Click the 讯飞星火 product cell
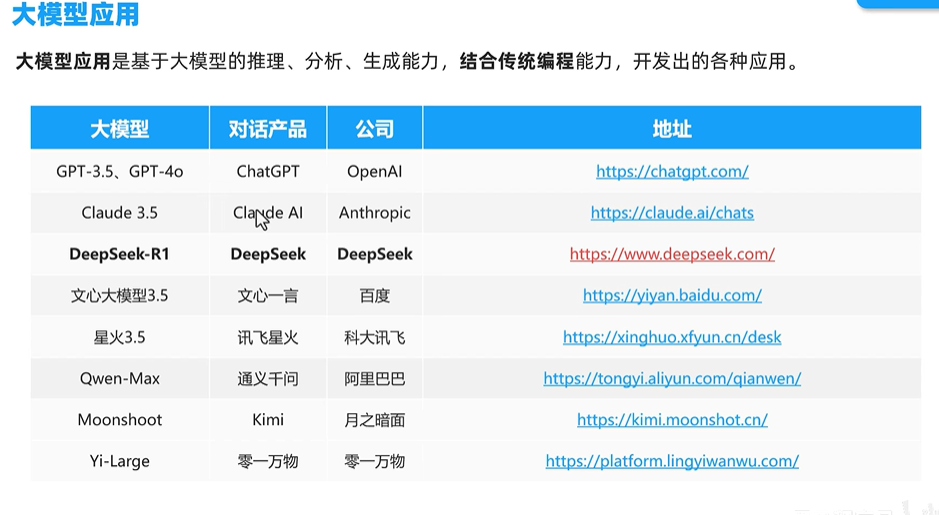Viewport: 939px width, 515px height. [268, 337]
